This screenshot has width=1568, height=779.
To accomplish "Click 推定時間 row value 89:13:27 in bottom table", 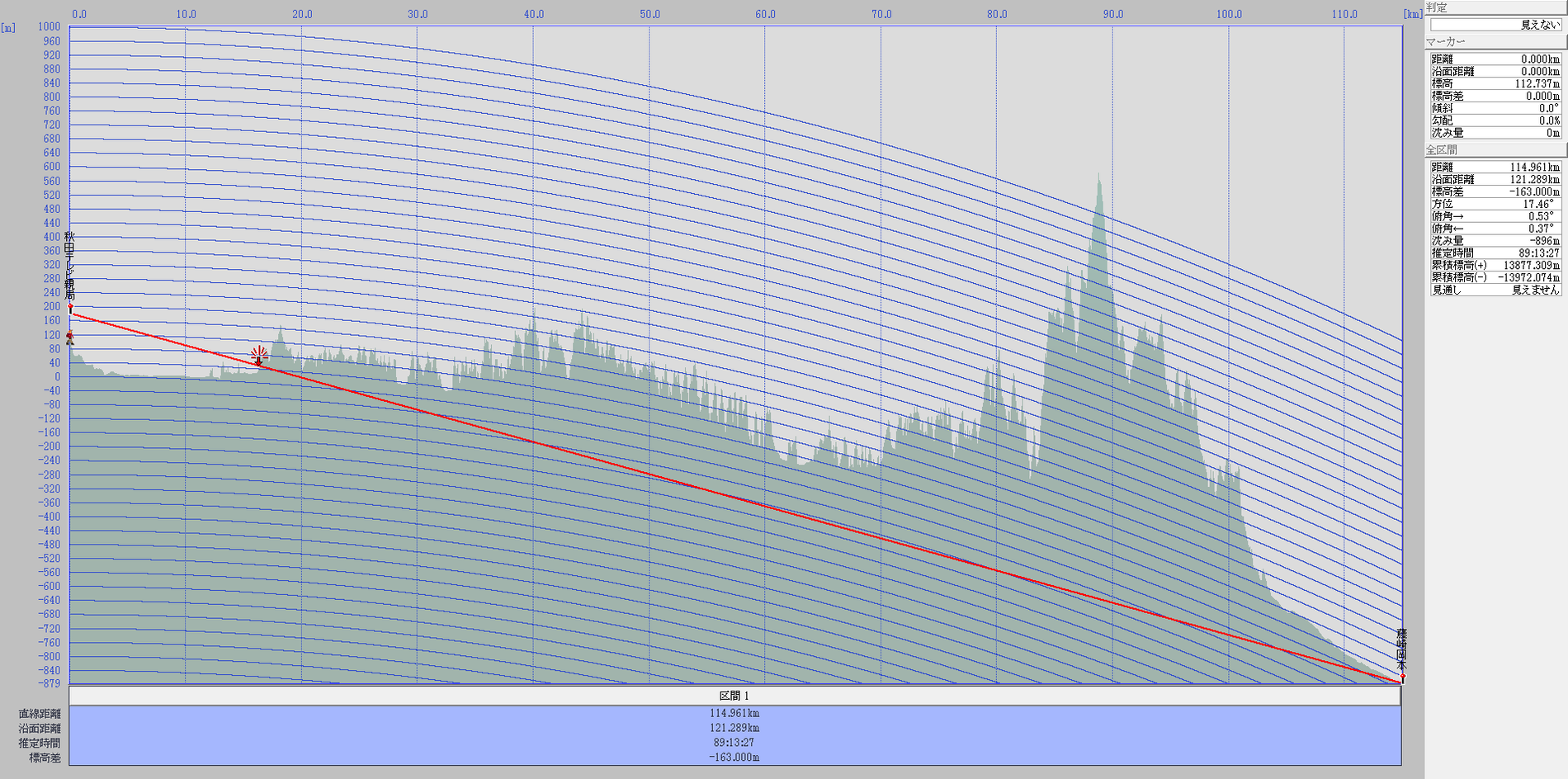I will click(x=734, y=743).
